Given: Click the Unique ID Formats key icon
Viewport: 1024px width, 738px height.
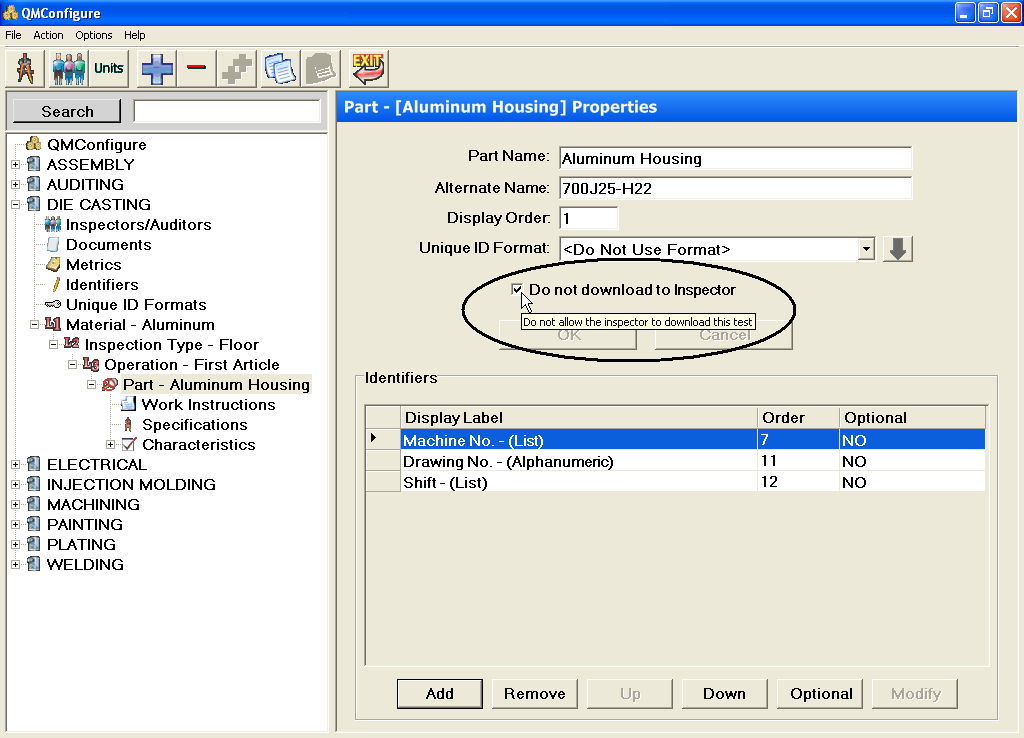Looking at the screenshot, I should (53, 304).
